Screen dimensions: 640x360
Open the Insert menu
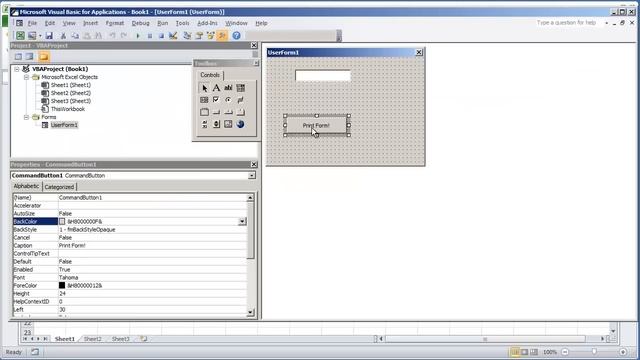(91, 23)
